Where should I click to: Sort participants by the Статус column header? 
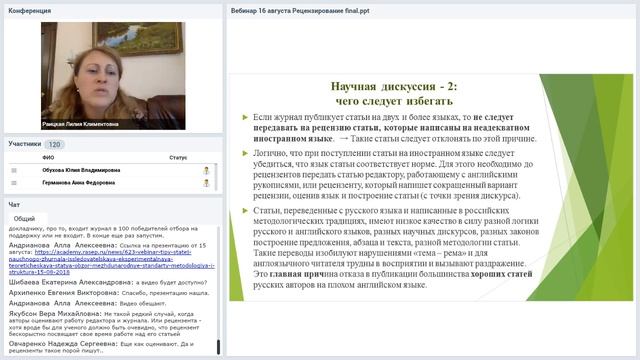(178, 158)
